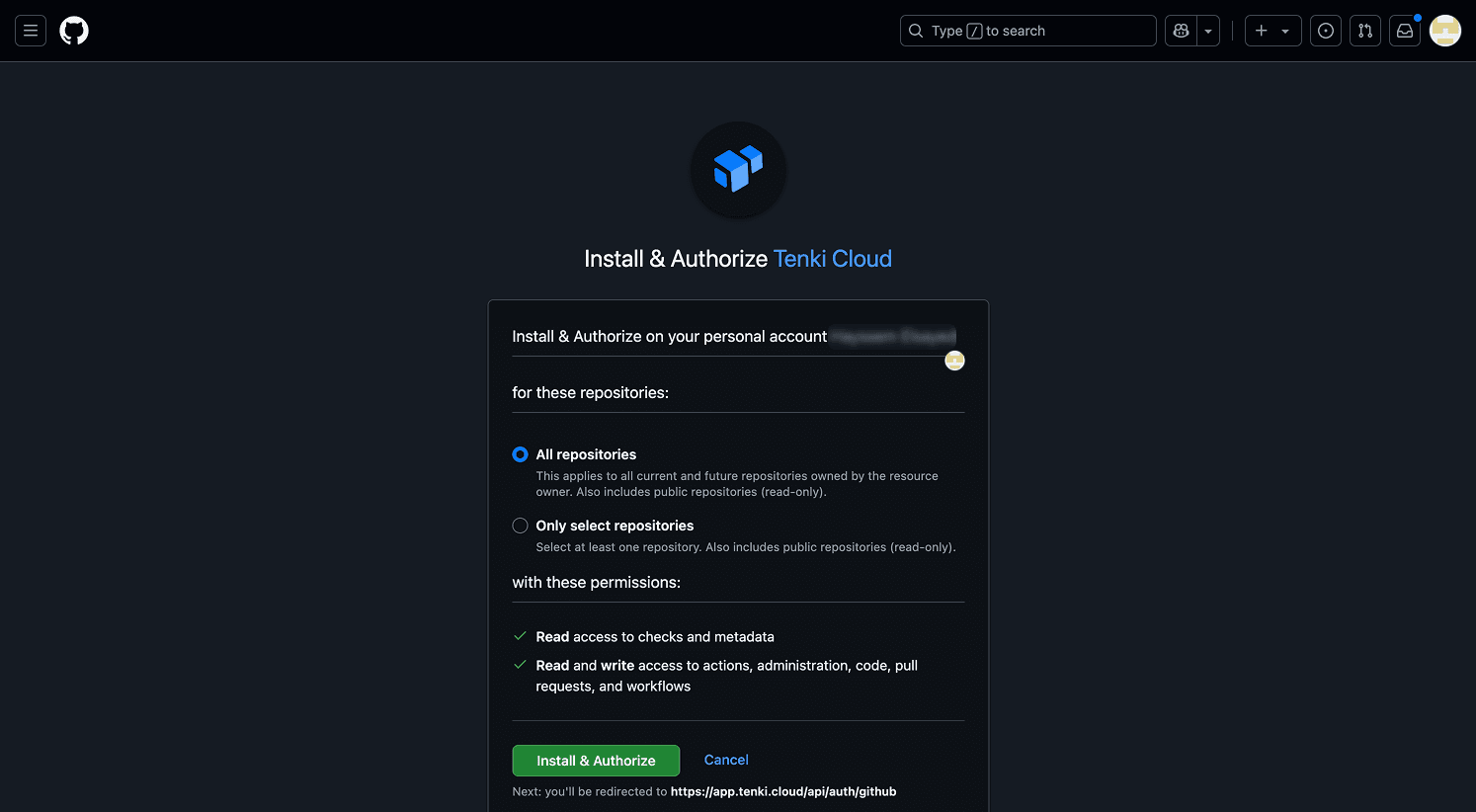Cancel the installation
The height and width of the screenshot is (812, 1476).
click(726, 760)
